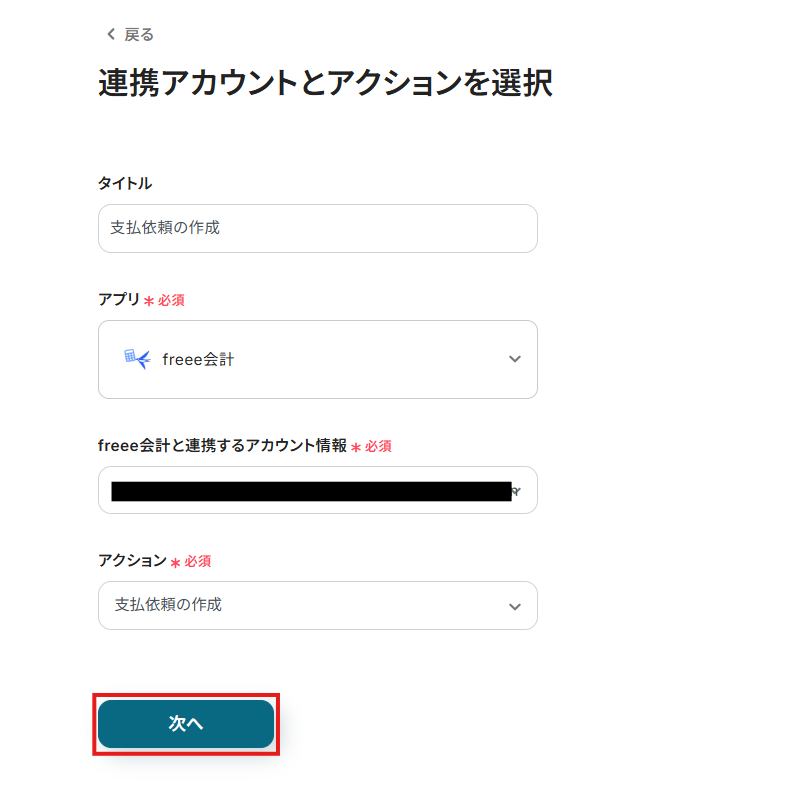Expand the アクション dropdown chevron
Image resolution: width=785 pixels, height=797 pixels.
coord(514,606)
